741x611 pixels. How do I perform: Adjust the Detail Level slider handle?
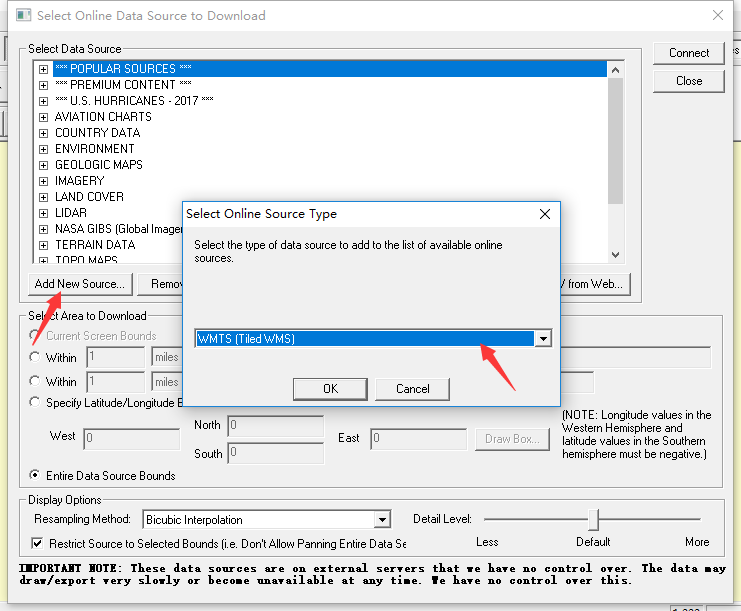click(593, 520)
